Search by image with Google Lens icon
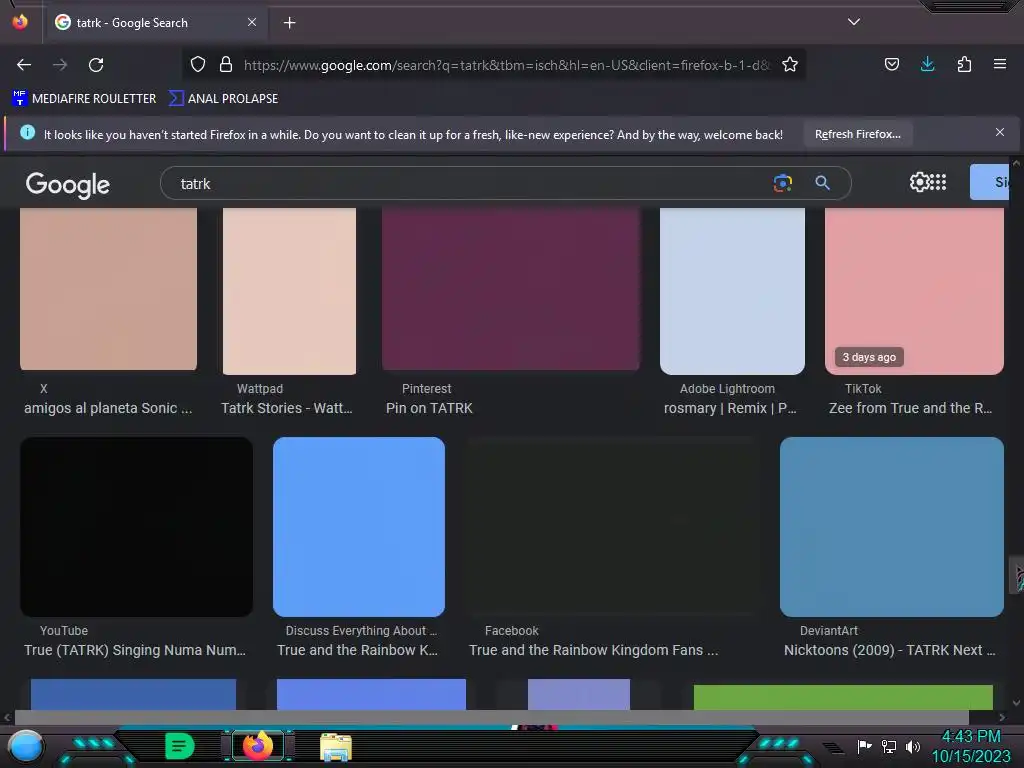The image size is (1024, 768). click(x=782, y=183)
